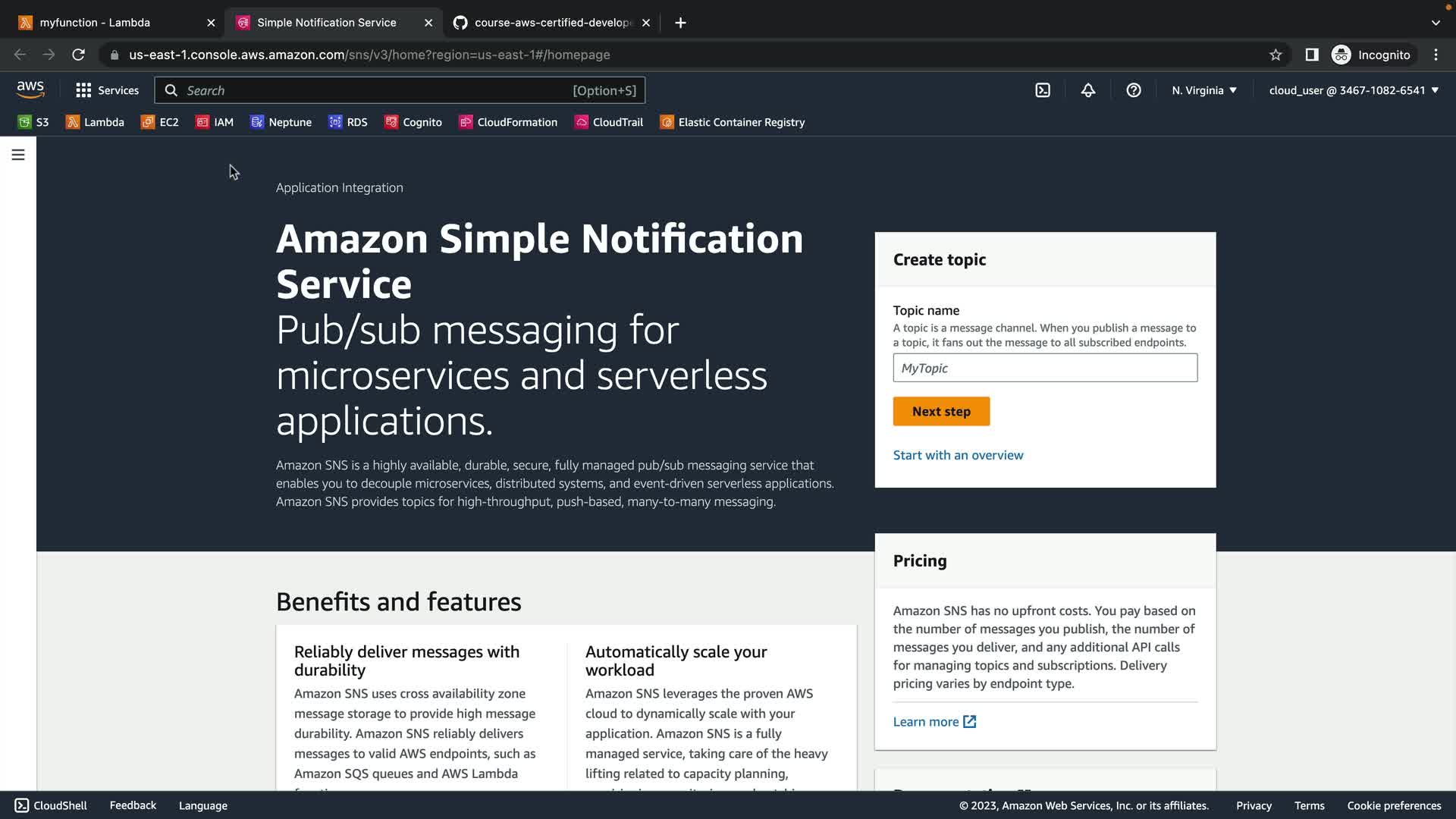The width and height of the screenshot is (1456, 819).
Task: Open the browser tab list chevron
Action: (1436, 23)
